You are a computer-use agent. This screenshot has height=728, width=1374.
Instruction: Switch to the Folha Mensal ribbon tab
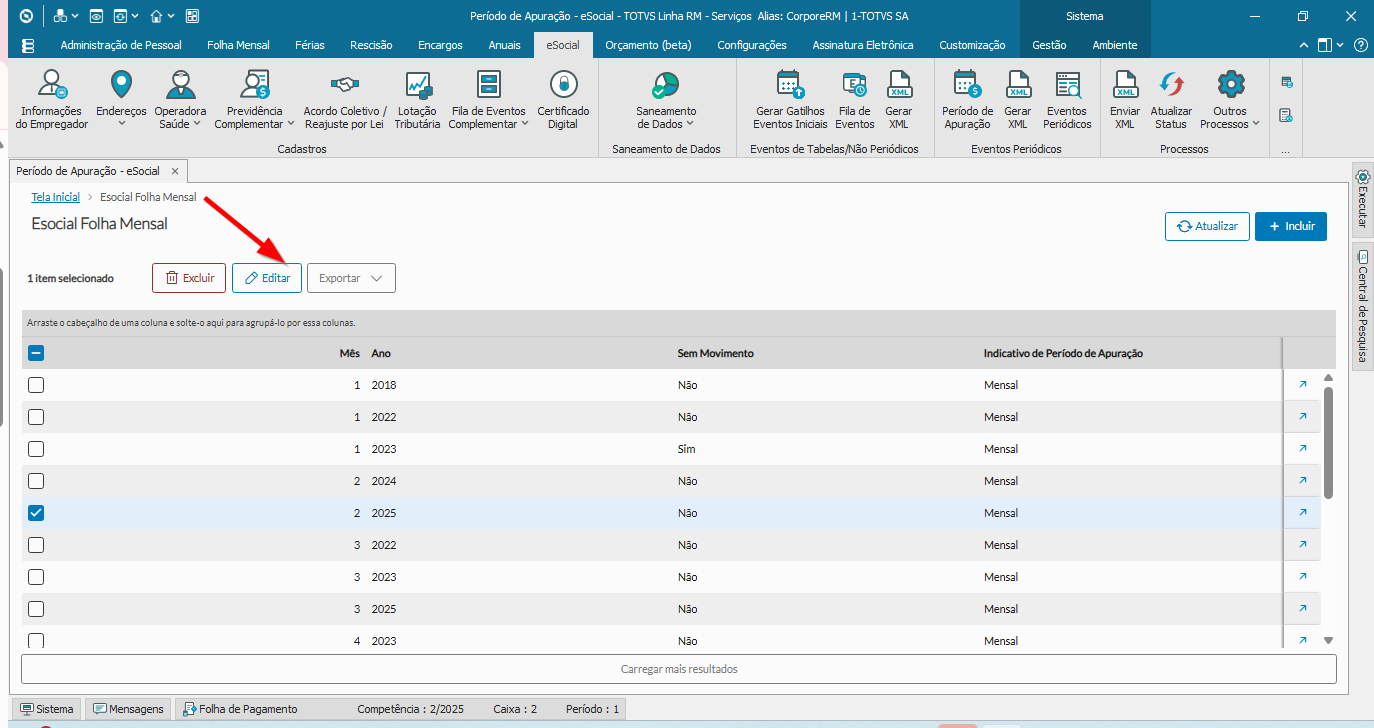pyautogui.click(x=238, y=45)
